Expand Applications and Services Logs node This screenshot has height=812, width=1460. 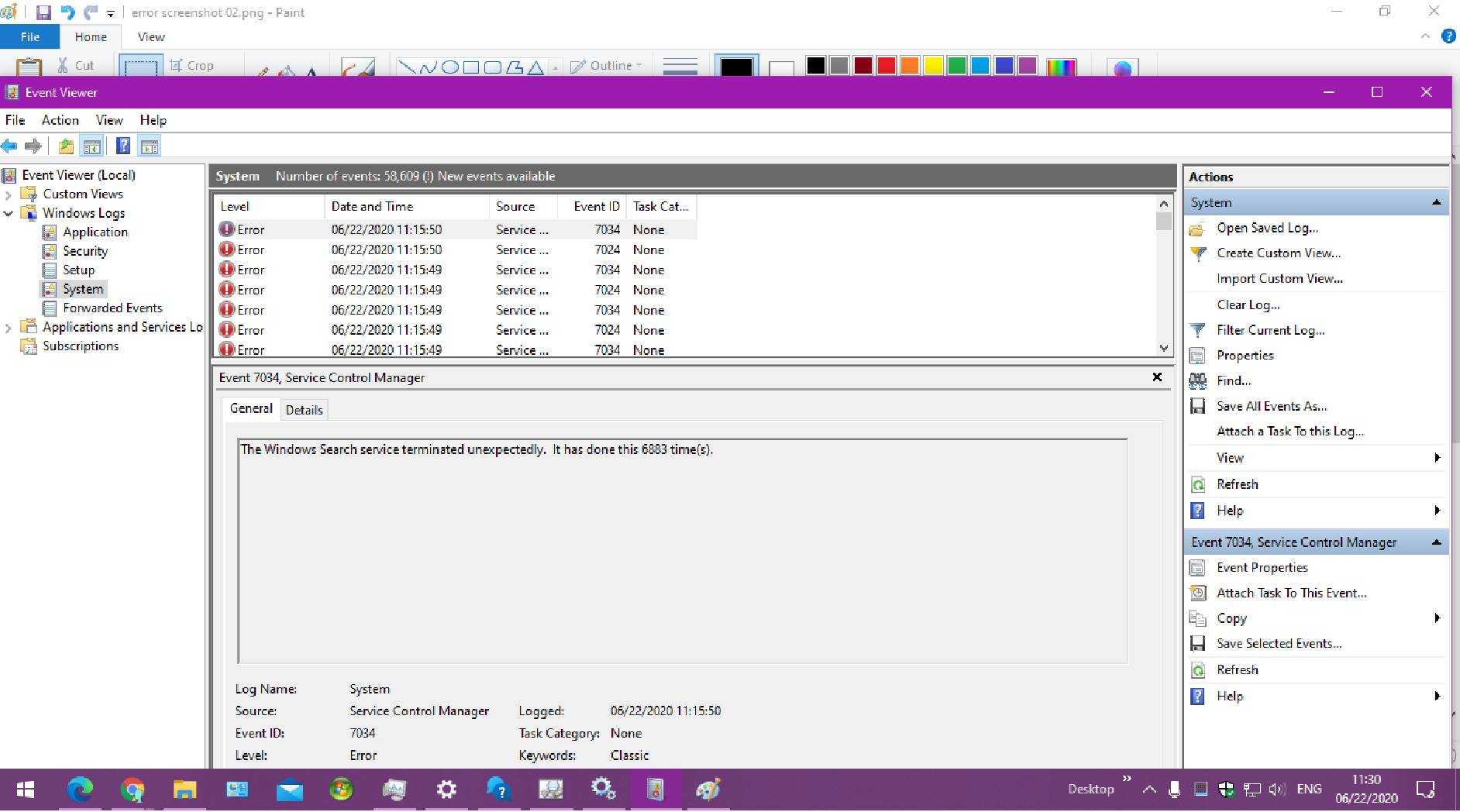point(9,328)
